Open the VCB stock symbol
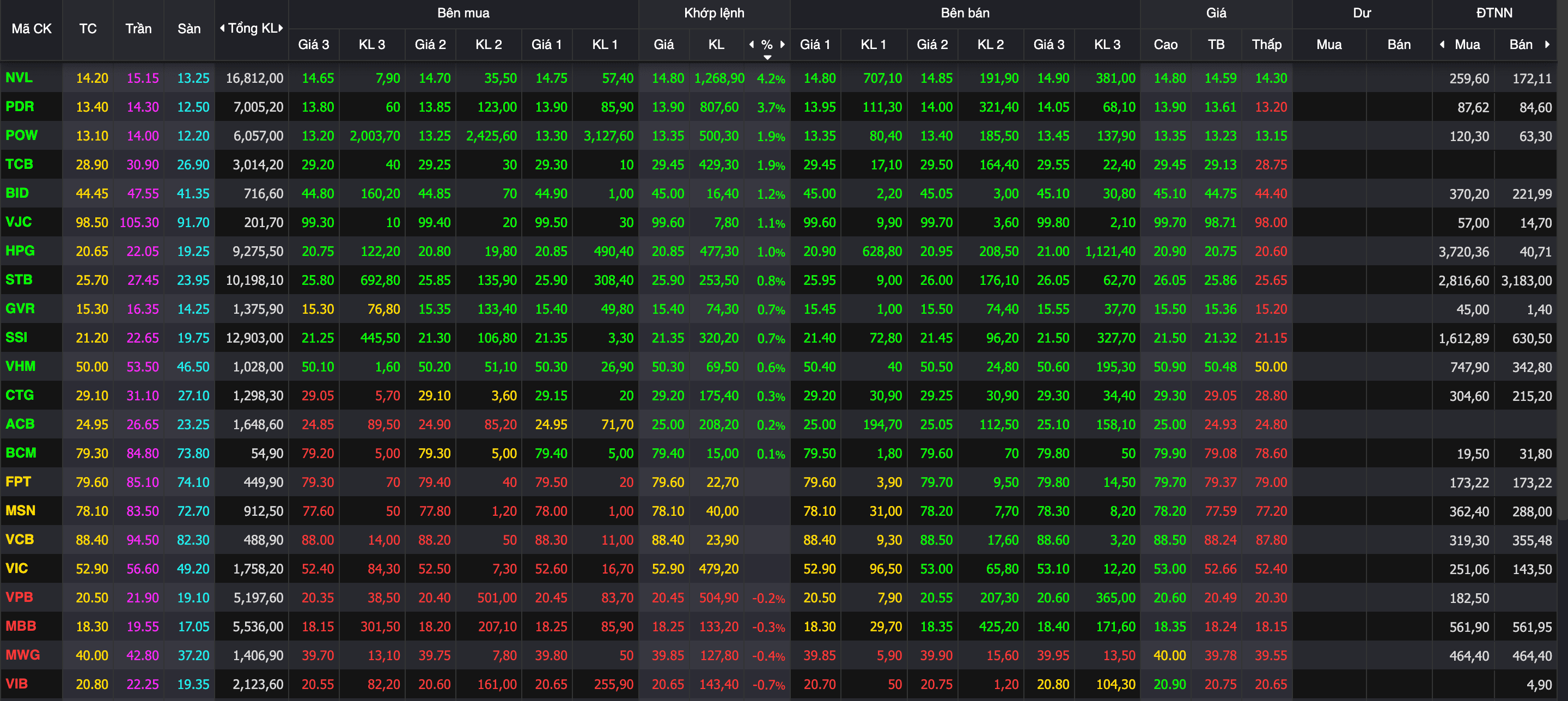The height and width of the screenshot is (701, 1568). 20,539
